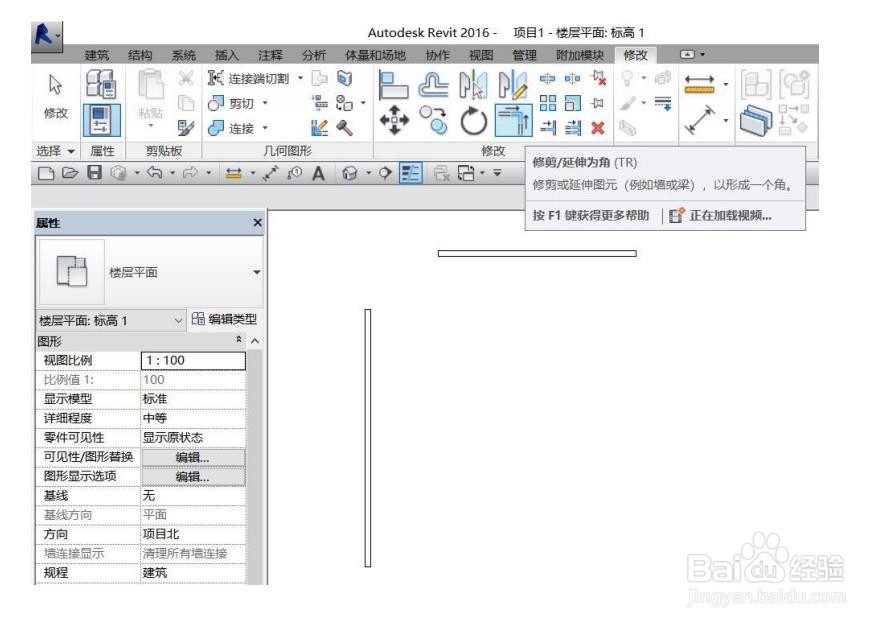The width and height of the screenshot is (895, 627).
Task: Click the Match Type Properties paintbrush icon
Action: (x=185, y=128)
